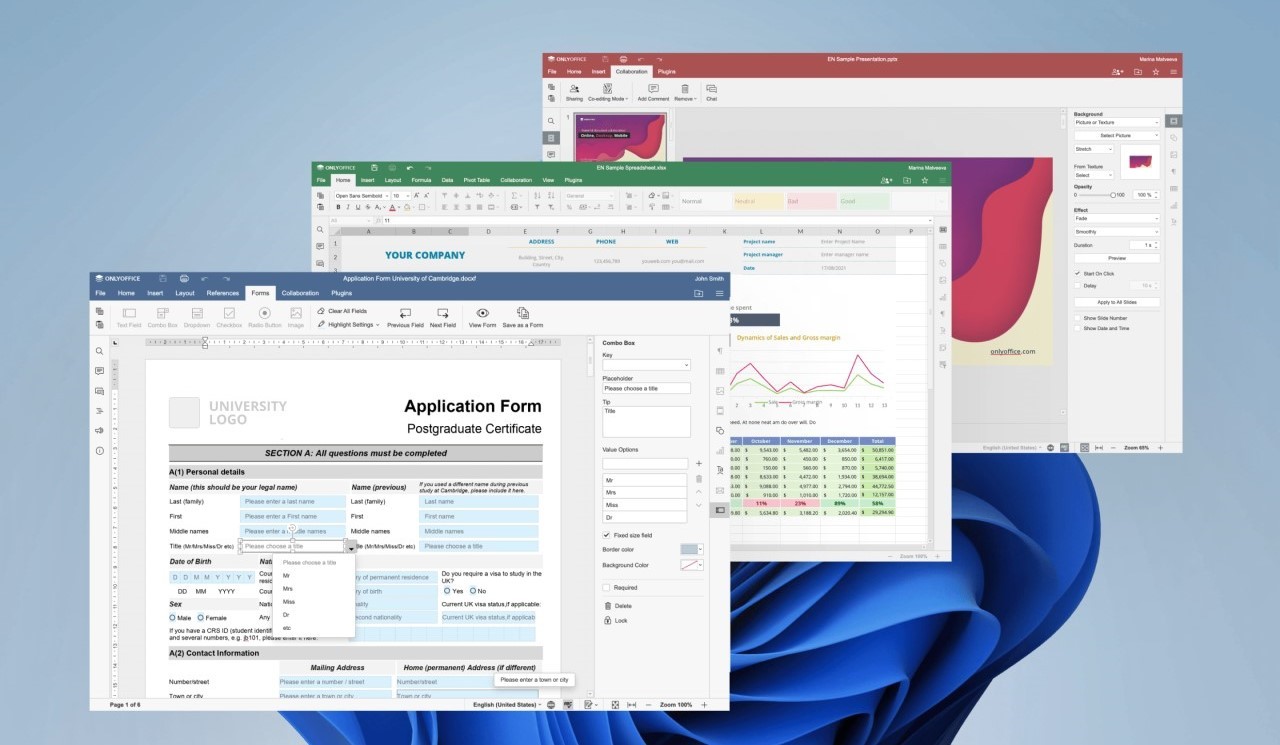Toggle Fixed size field checkbox
1280x745 pixels.
click(606, 535)
